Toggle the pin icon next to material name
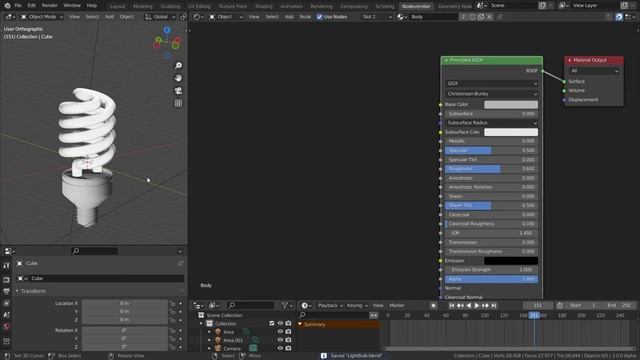640x360 pixels. point(500,17)
